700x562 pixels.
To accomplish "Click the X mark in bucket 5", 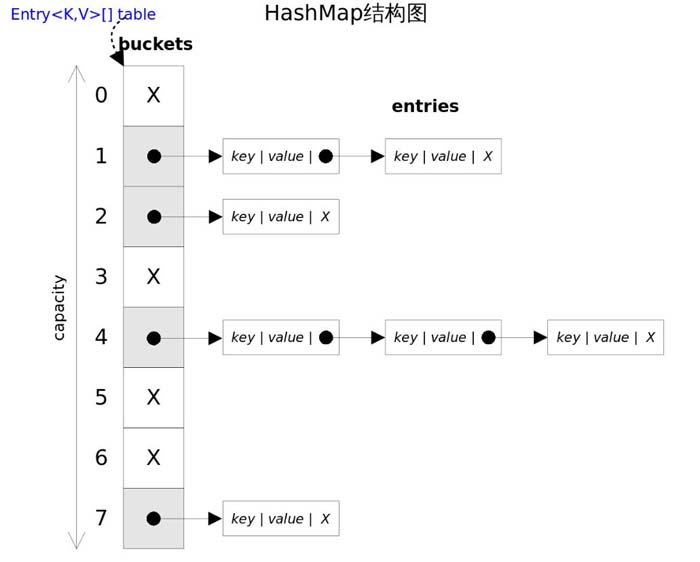I will (x=153, y=398).
